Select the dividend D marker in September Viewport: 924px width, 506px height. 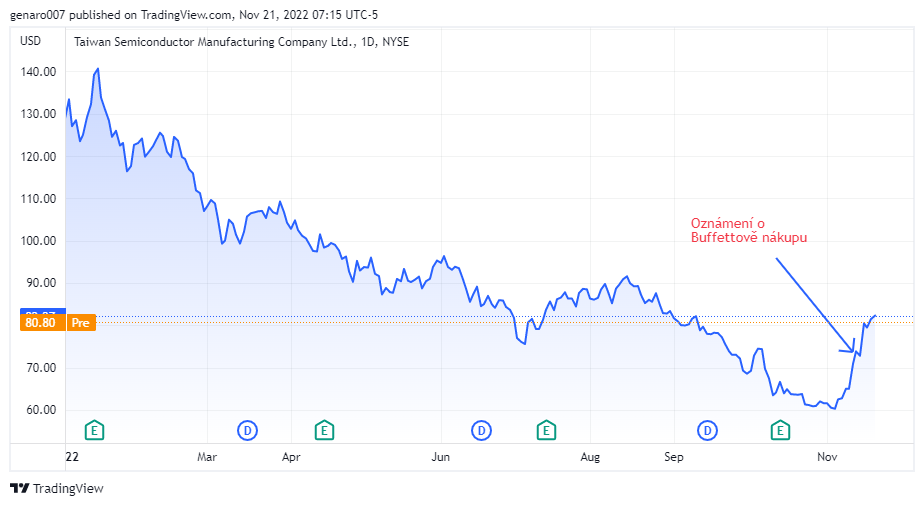[707, 431]
